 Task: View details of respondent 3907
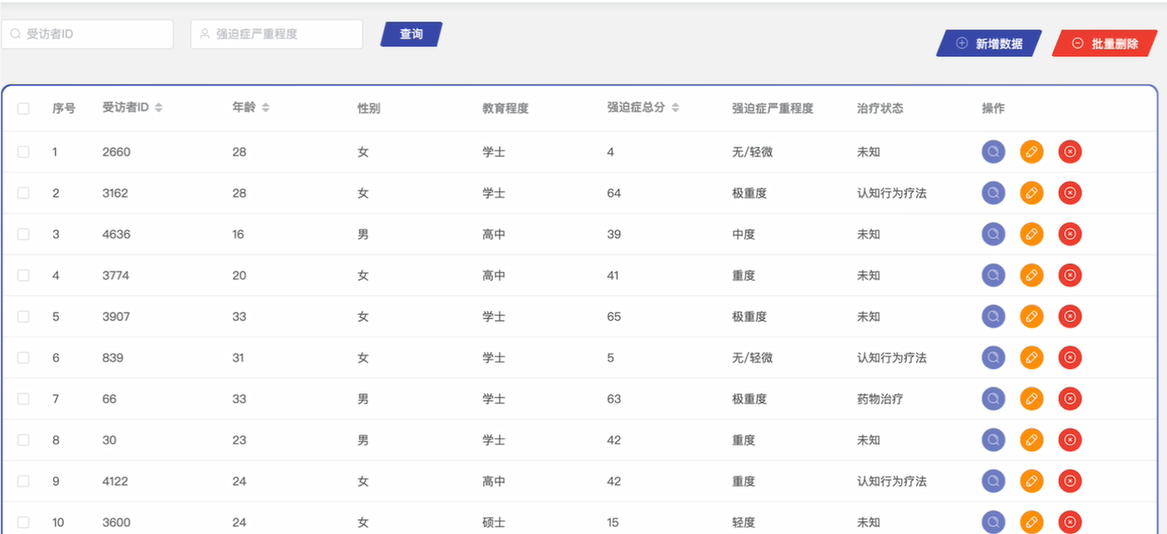pyautogui.click(x=993, y=317)
